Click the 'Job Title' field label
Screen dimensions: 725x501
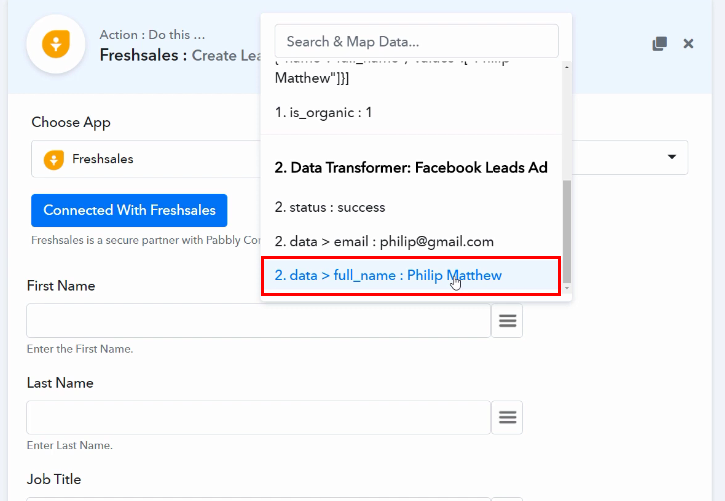click(x=54, y=479)
